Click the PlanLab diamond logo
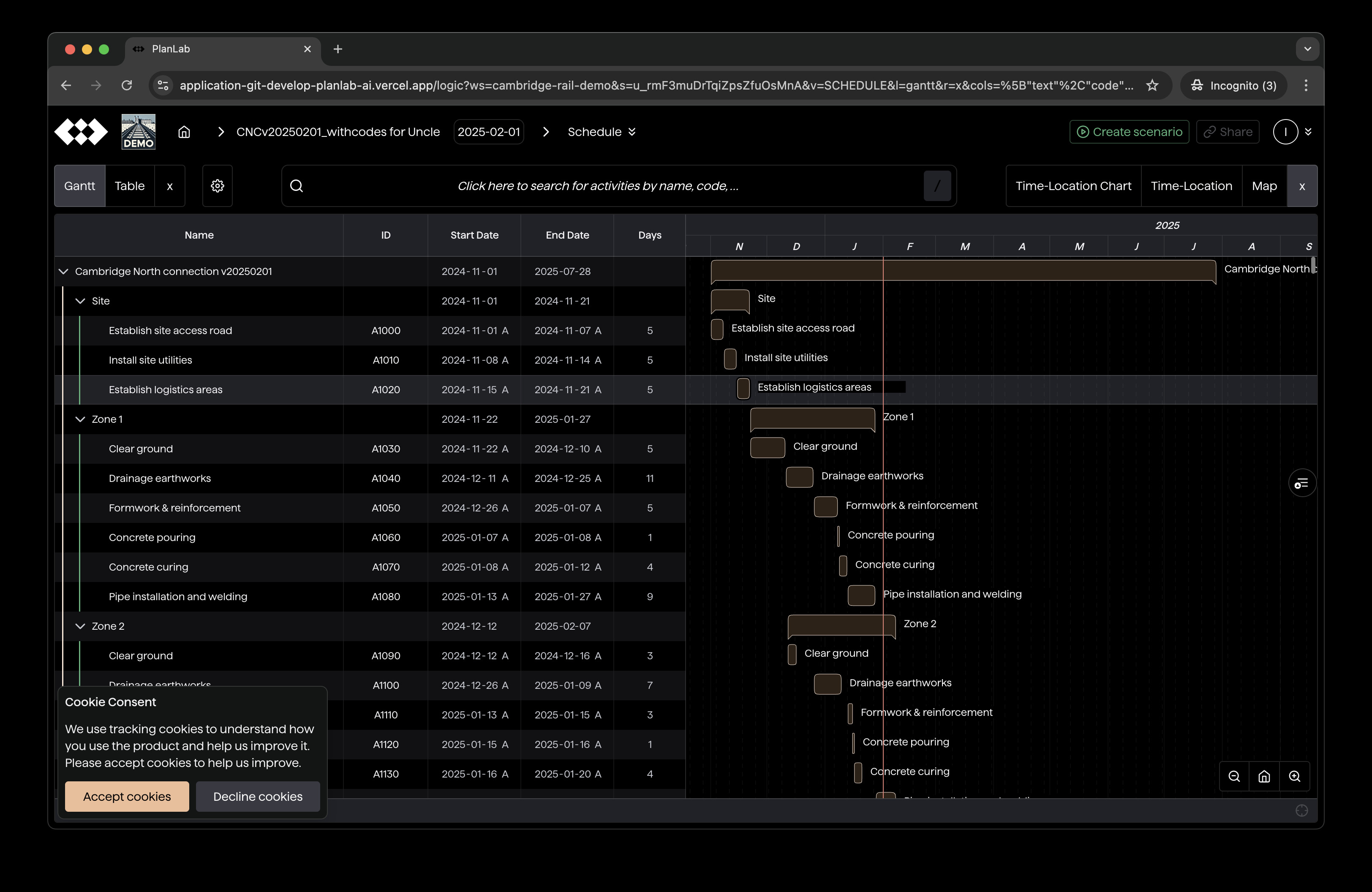 click(81, 132)
